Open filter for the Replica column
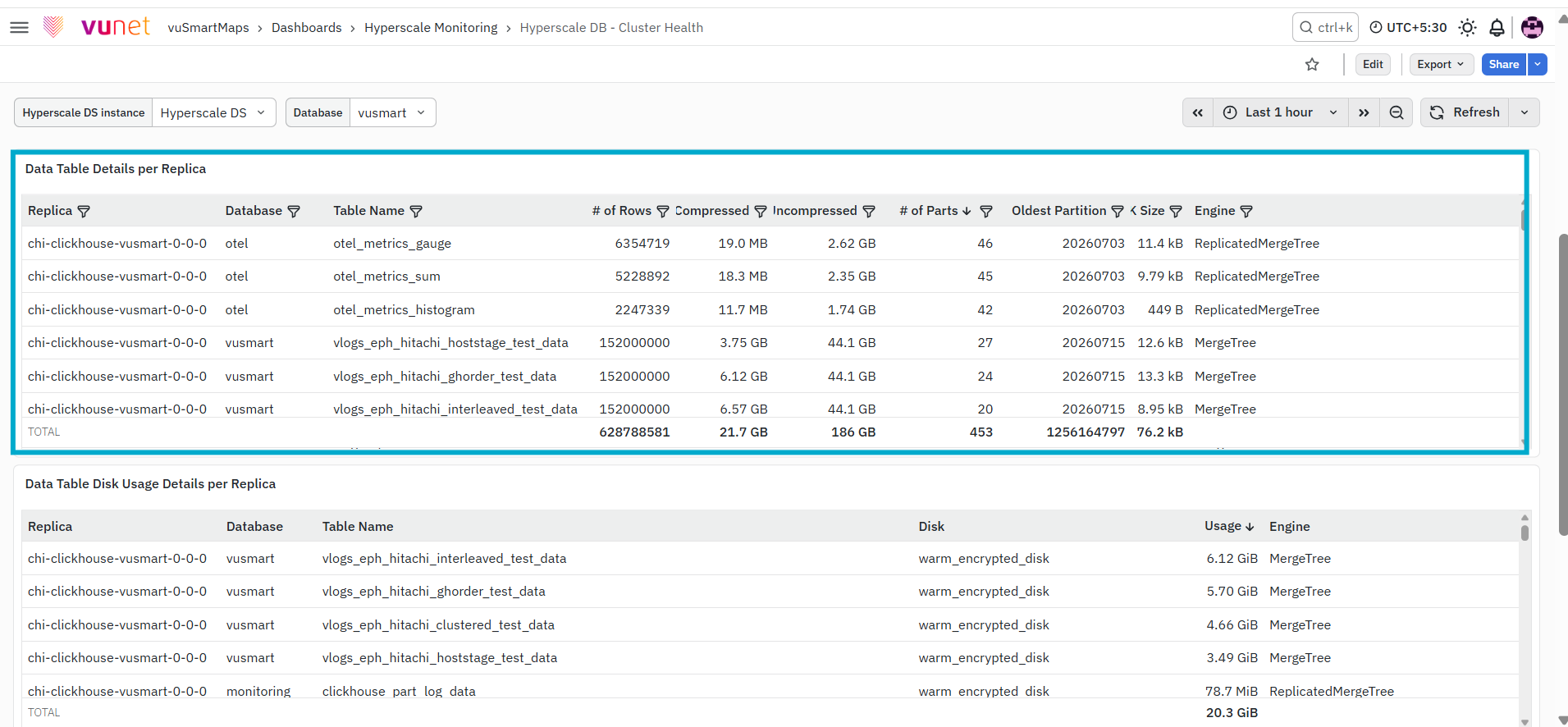The height and width of the screenshot is (727, 1568). point(84,212)
